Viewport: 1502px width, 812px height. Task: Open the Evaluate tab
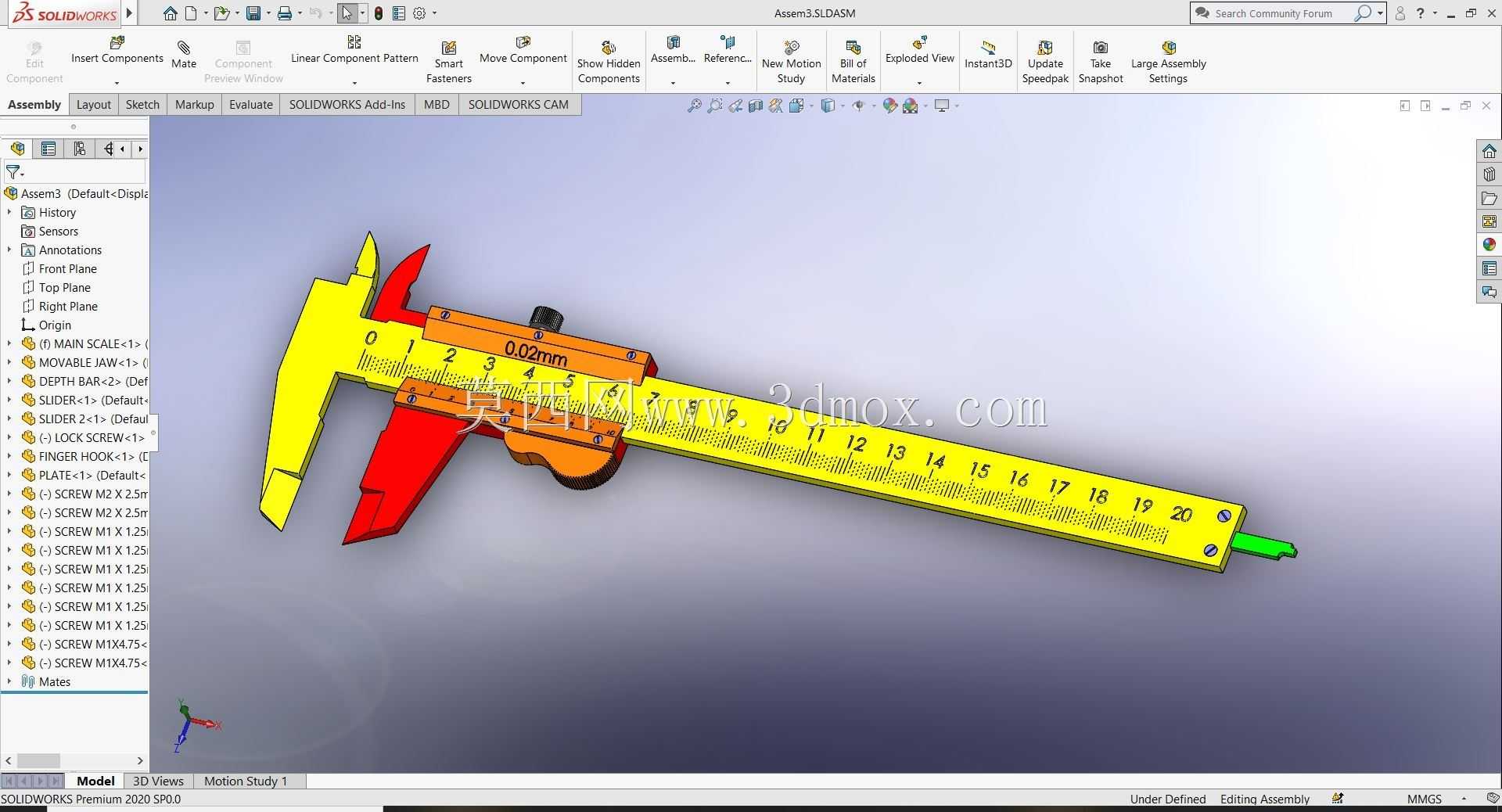tap(251, 104)
